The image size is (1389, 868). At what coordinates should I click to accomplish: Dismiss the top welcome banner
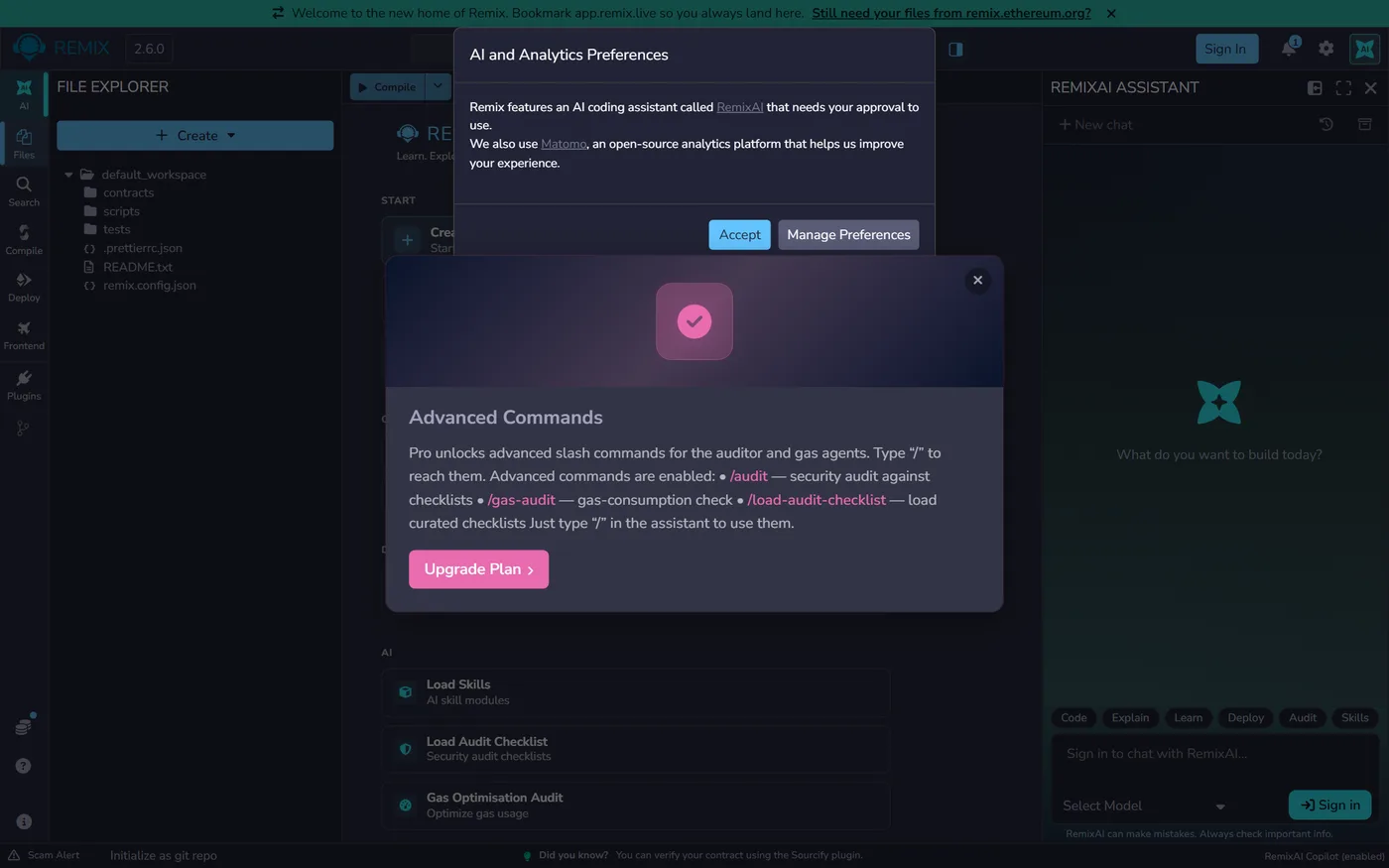click(x=1111, y=13)
